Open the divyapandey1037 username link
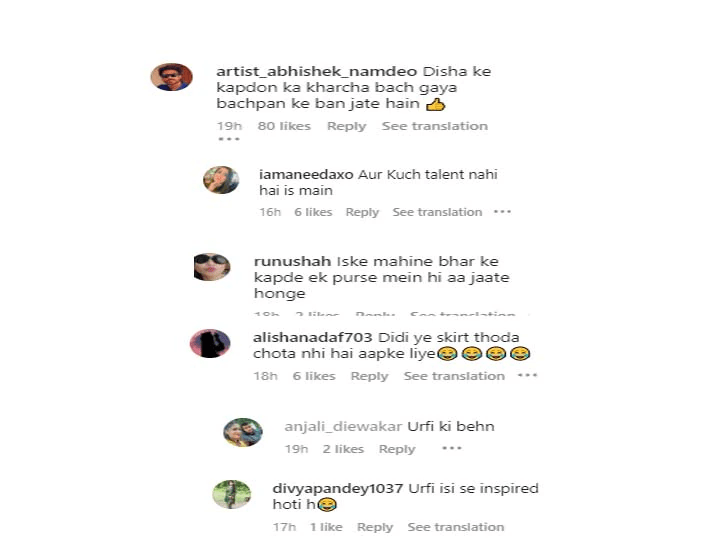 click(x=338, y=489)
